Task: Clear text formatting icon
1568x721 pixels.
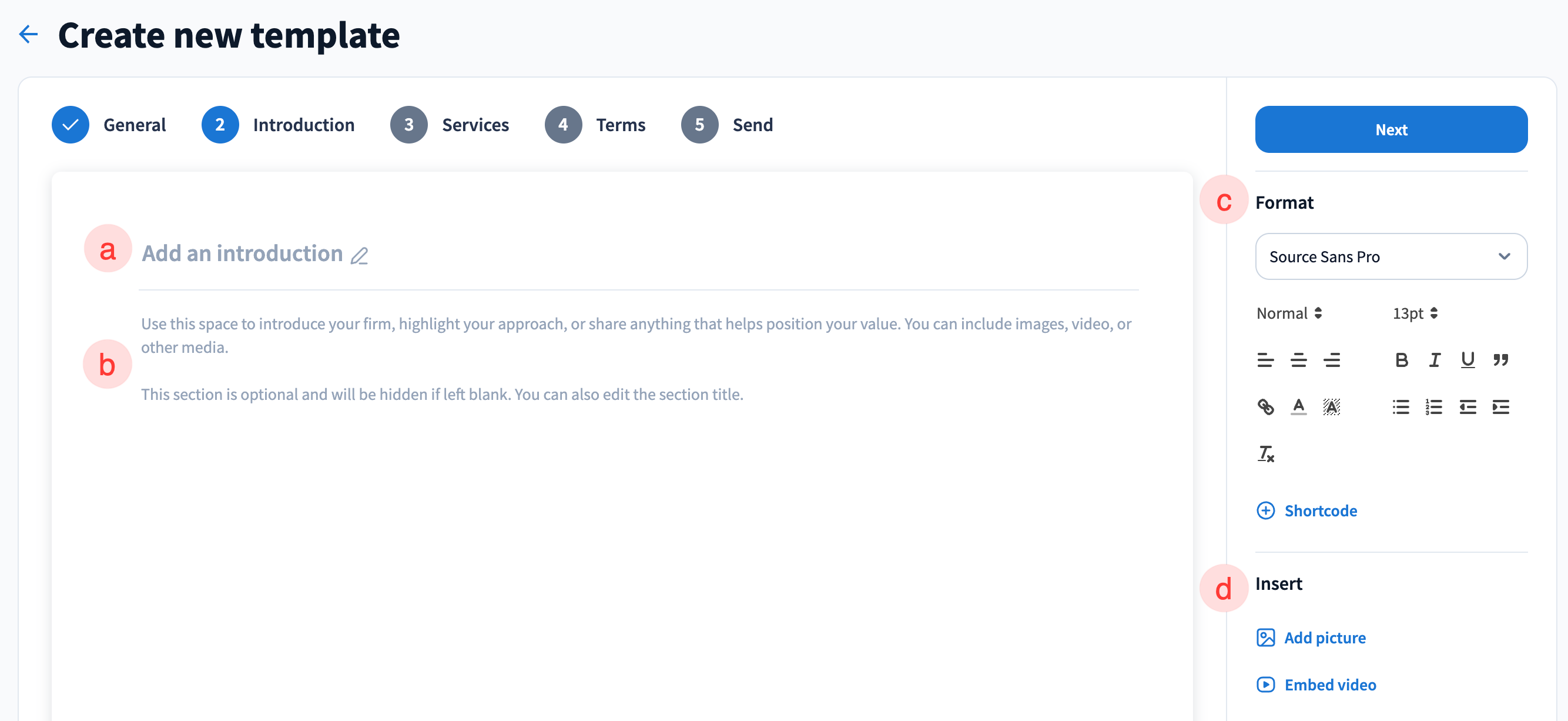Action: point(1265,453)
